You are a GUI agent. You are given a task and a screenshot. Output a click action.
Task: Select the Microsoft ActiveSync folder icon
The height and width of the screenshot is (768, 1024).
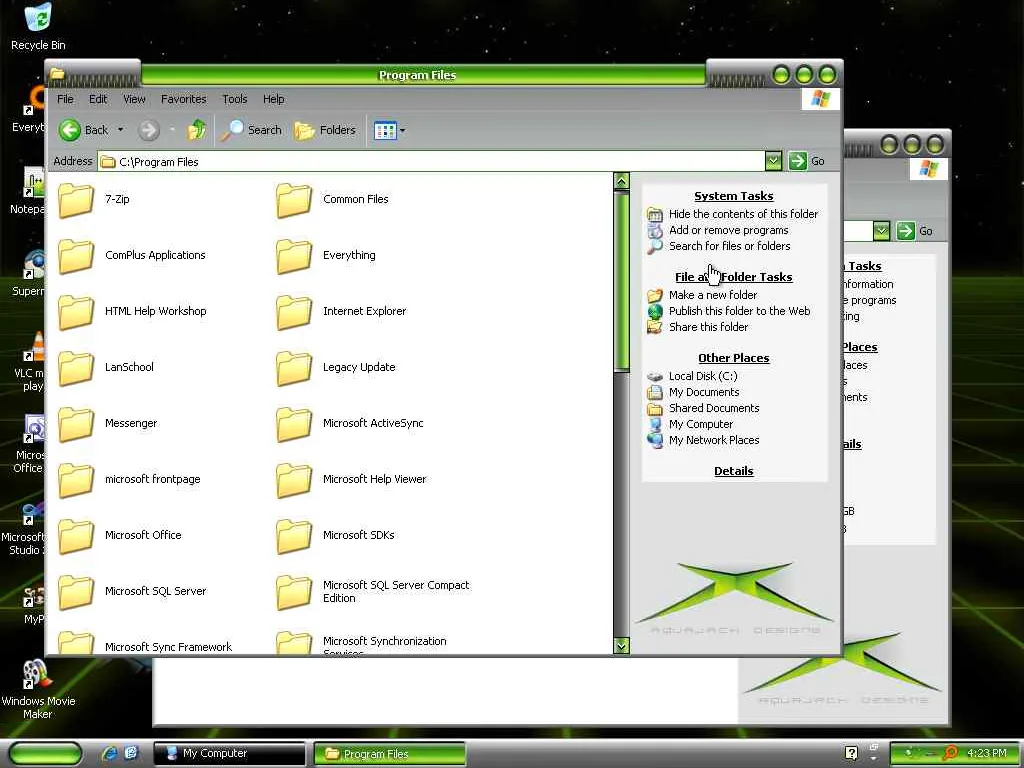point(294,424)
